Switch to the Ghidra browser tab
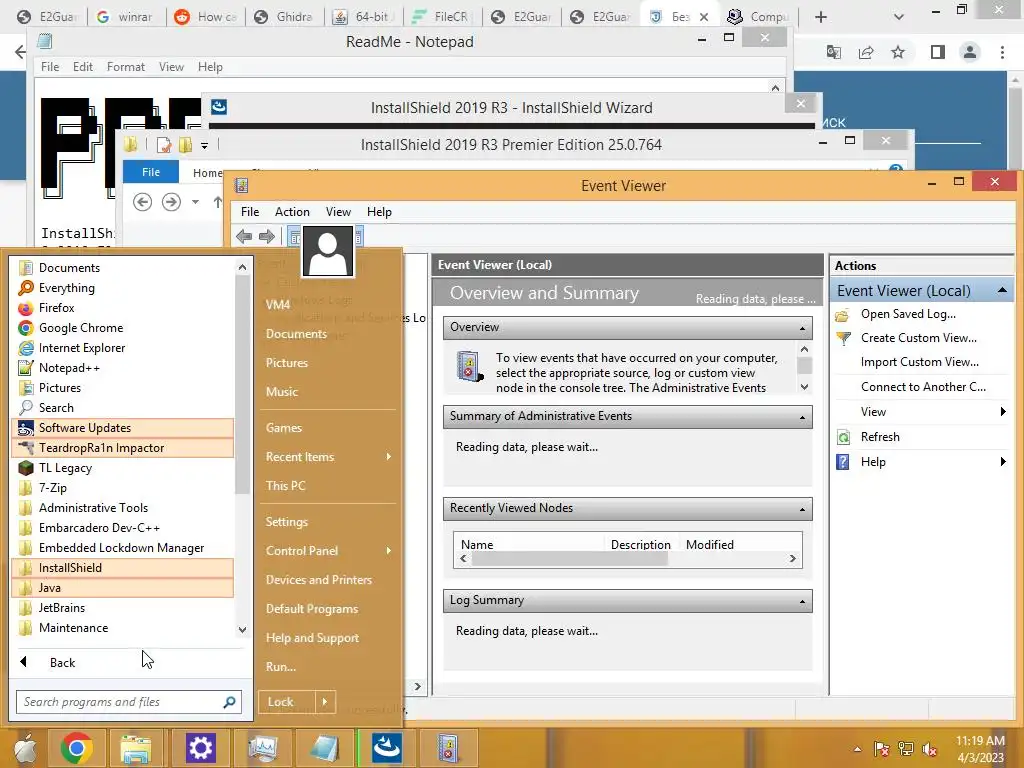The image size is (1024, 768). coord(285,17)
